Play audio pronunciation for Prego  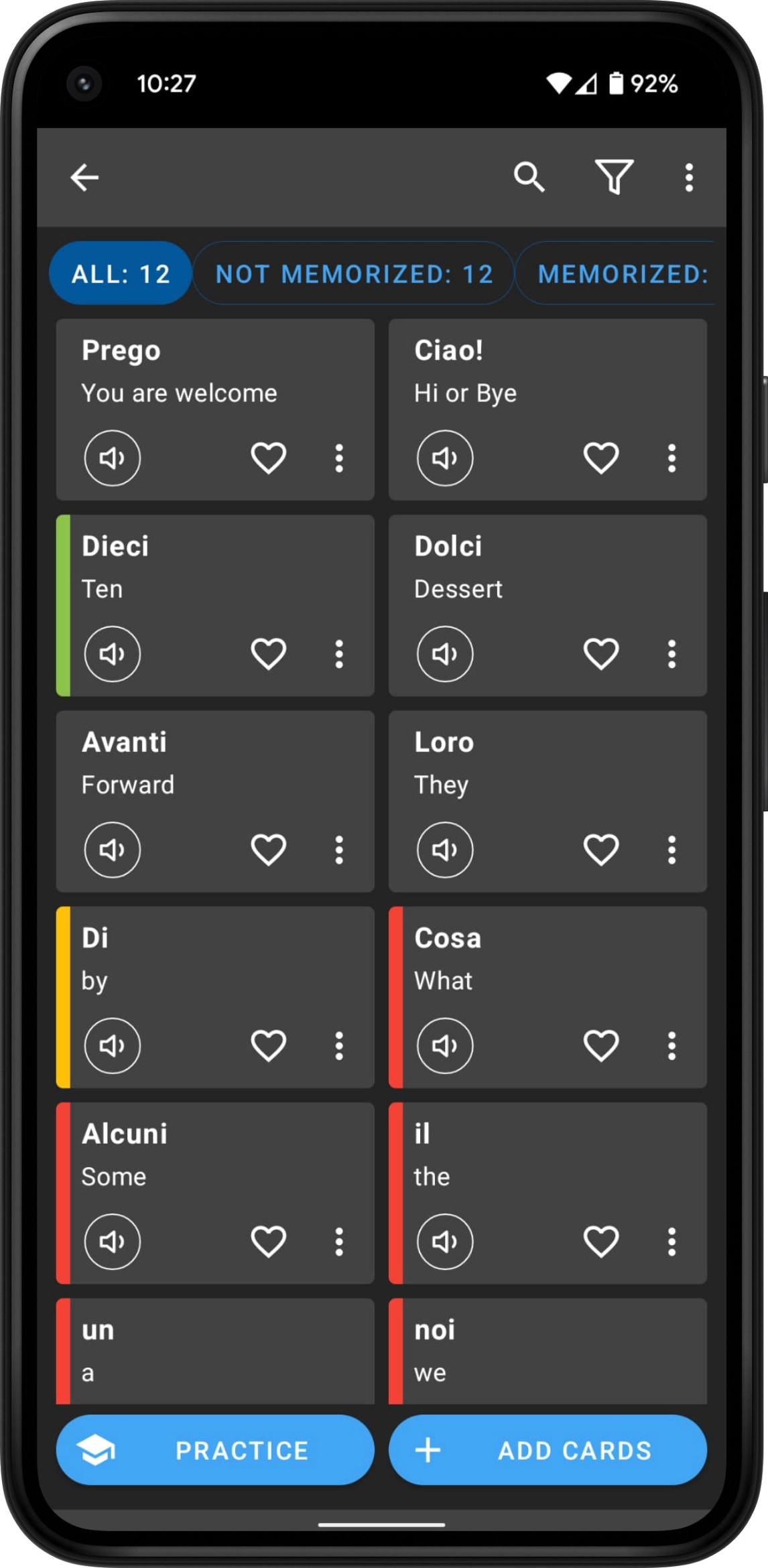click(x=112, y=458)
